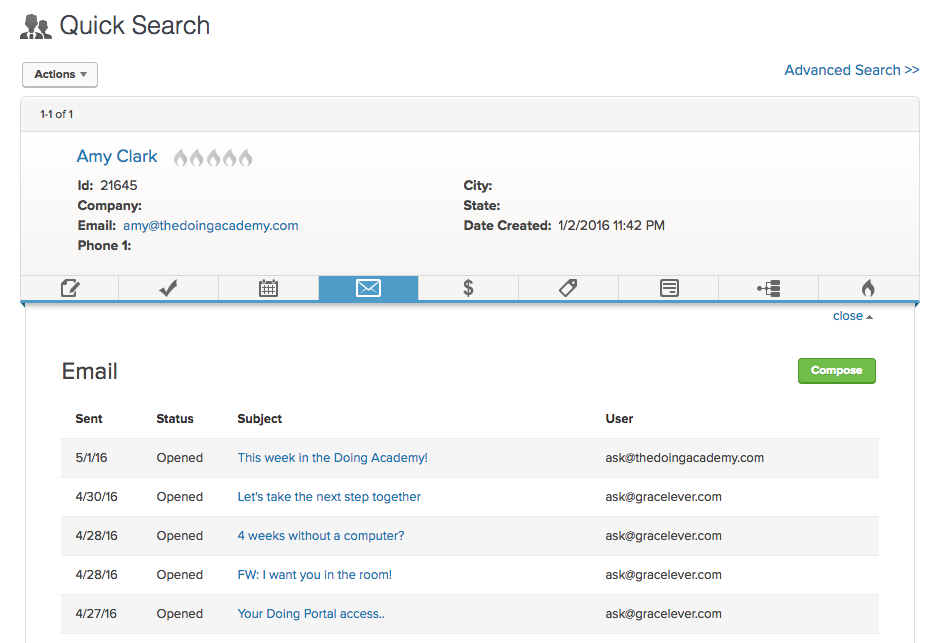Open "4 weeks without a computer?" email
Screen dimensions: 938x643
click(x=321, y=536)
